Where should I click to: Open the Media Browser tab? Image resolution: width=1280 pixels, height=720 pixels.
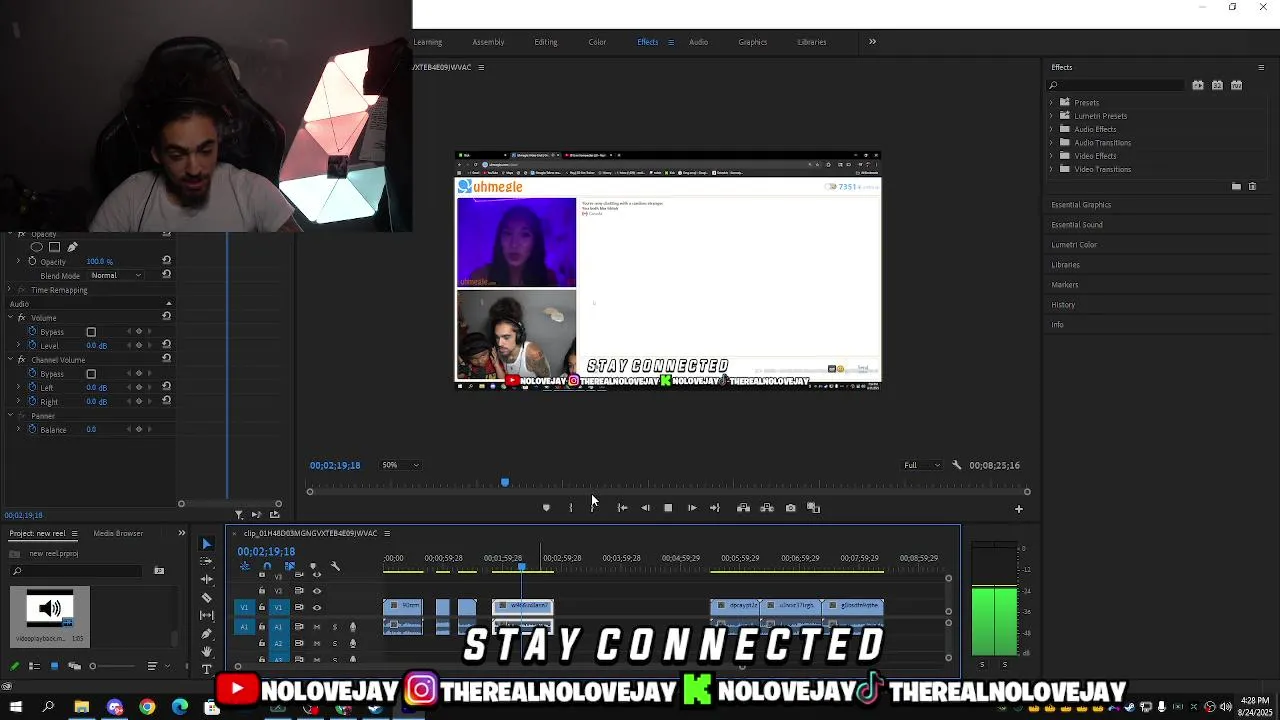118,533
